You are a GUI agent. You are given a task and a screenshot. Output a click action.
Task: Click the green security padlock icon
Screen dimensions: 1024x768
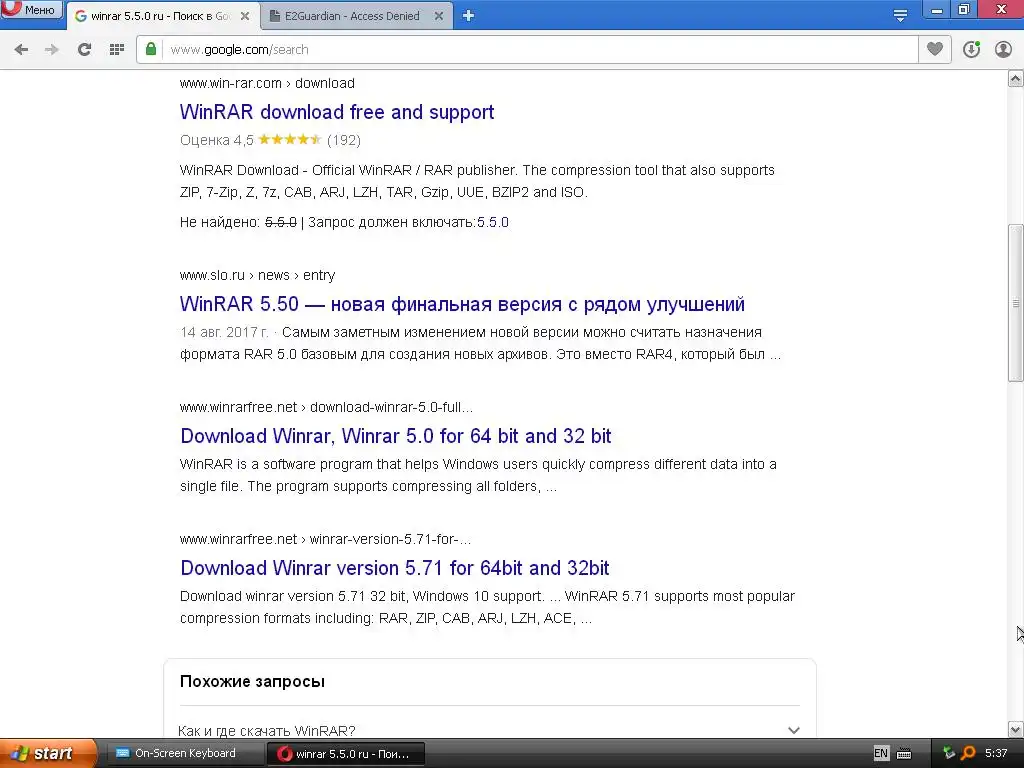click(x=151, y=49)
